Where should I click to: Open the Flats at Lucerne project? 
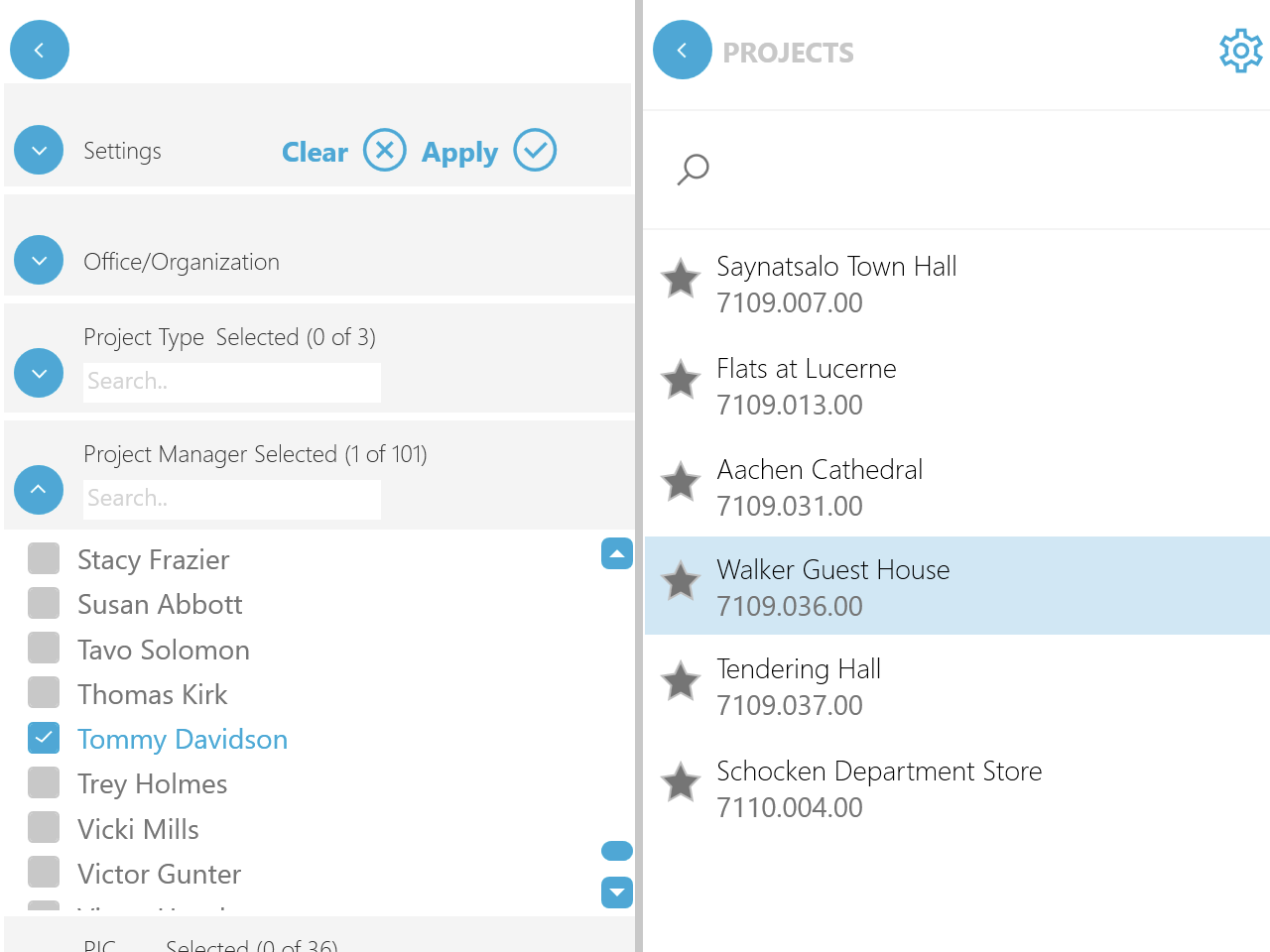(x=957, y=386)
